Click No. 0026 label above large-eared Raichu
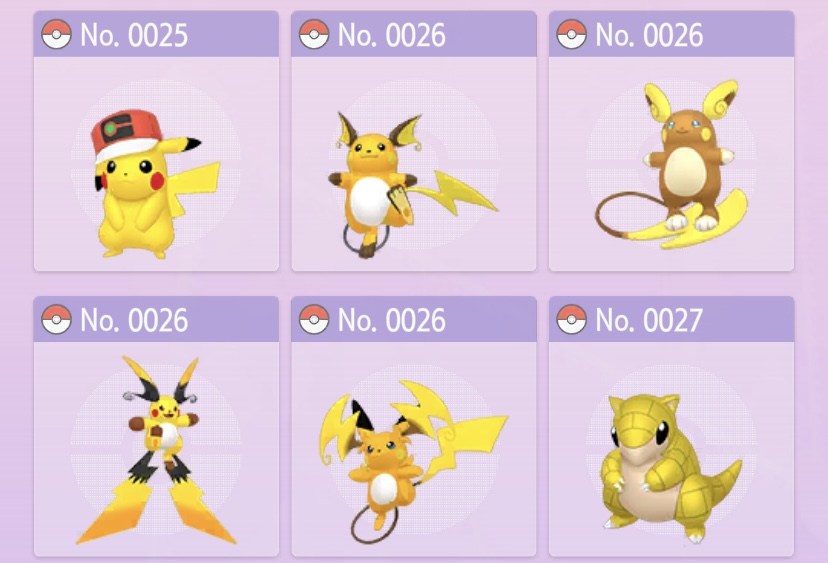Screen dimensions: 828x563 391,321
